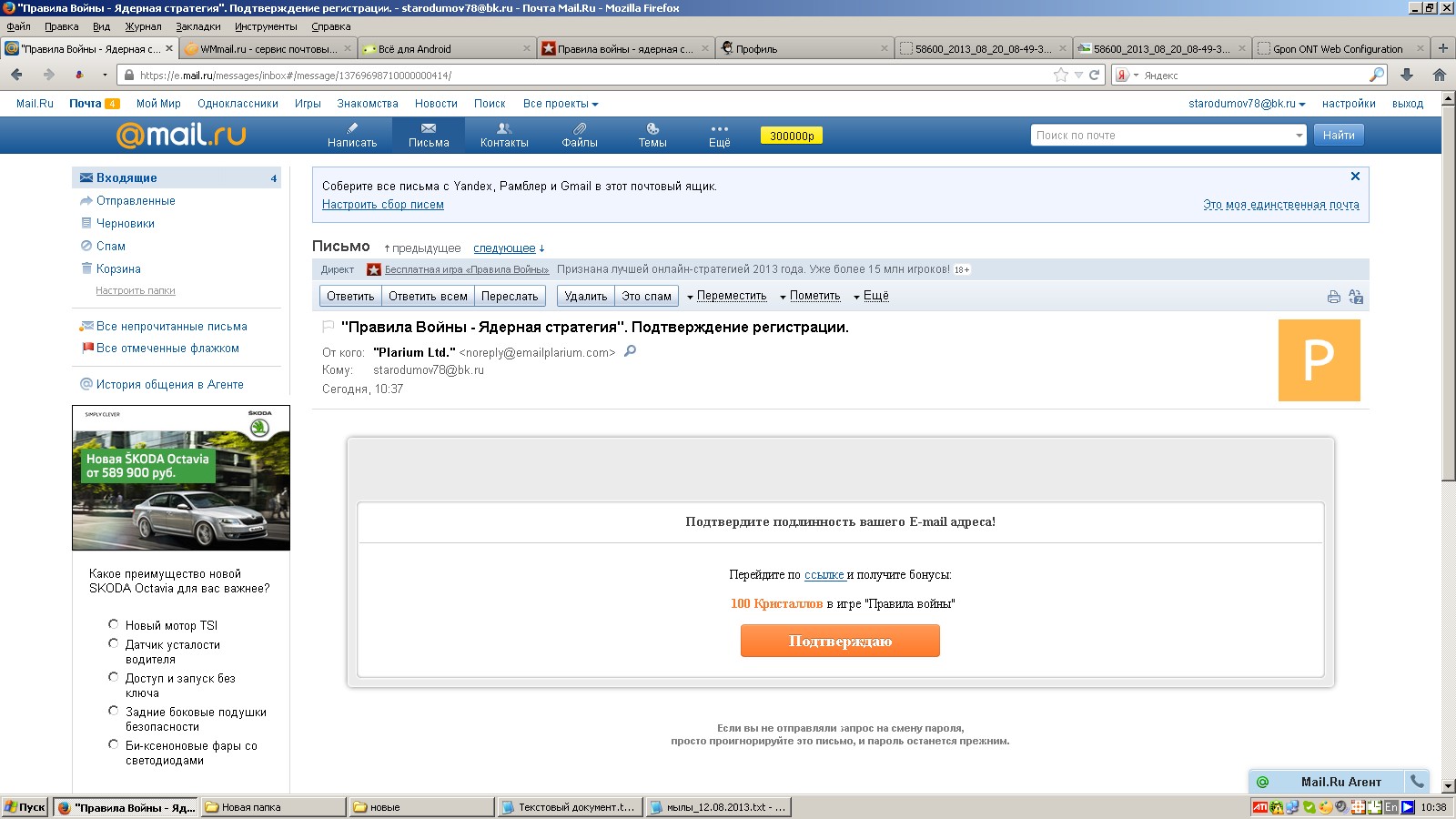Click the mail.ru logo

(181, 135)
